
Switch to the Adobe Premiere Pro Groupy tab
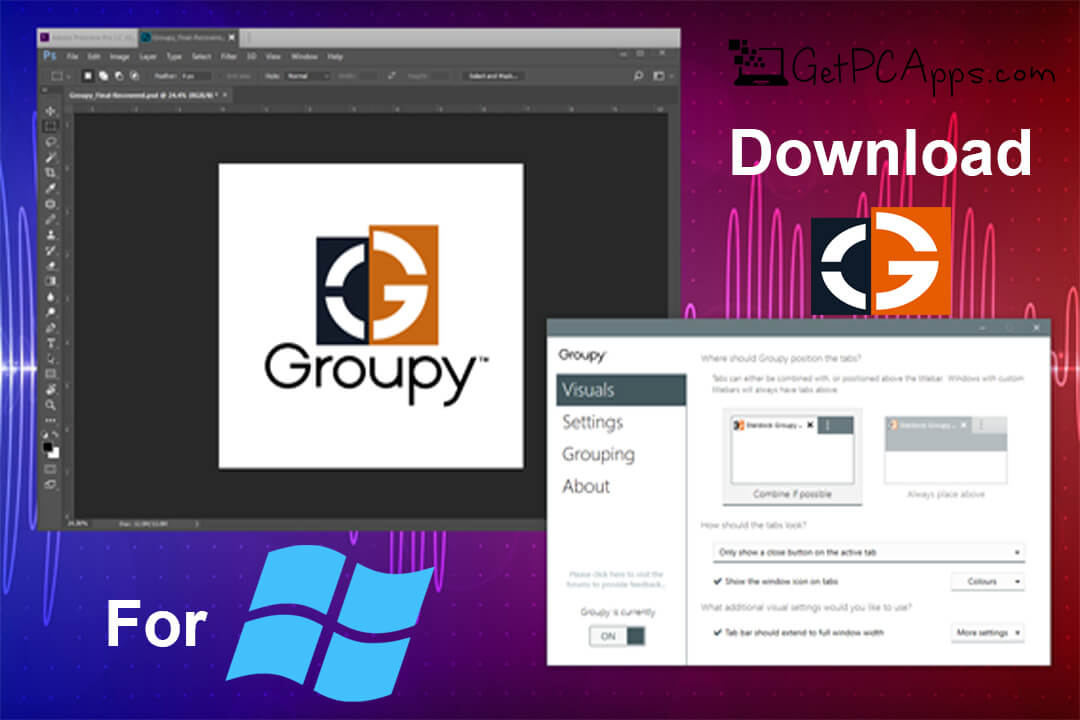point(87,37)
